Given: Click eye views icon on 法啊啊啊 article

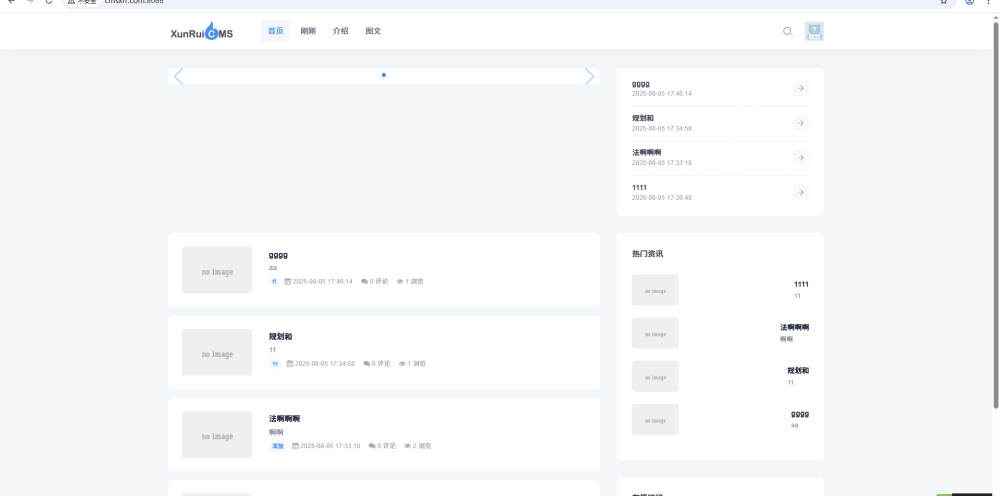Looking at the screenshot, I should pyautogui.click(x=408, y=446).
